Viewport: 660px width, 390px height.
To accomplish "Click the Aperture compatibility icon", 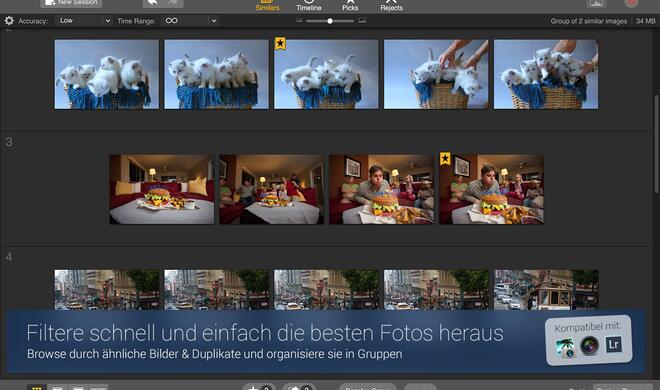I will click(x=589, y=346).
